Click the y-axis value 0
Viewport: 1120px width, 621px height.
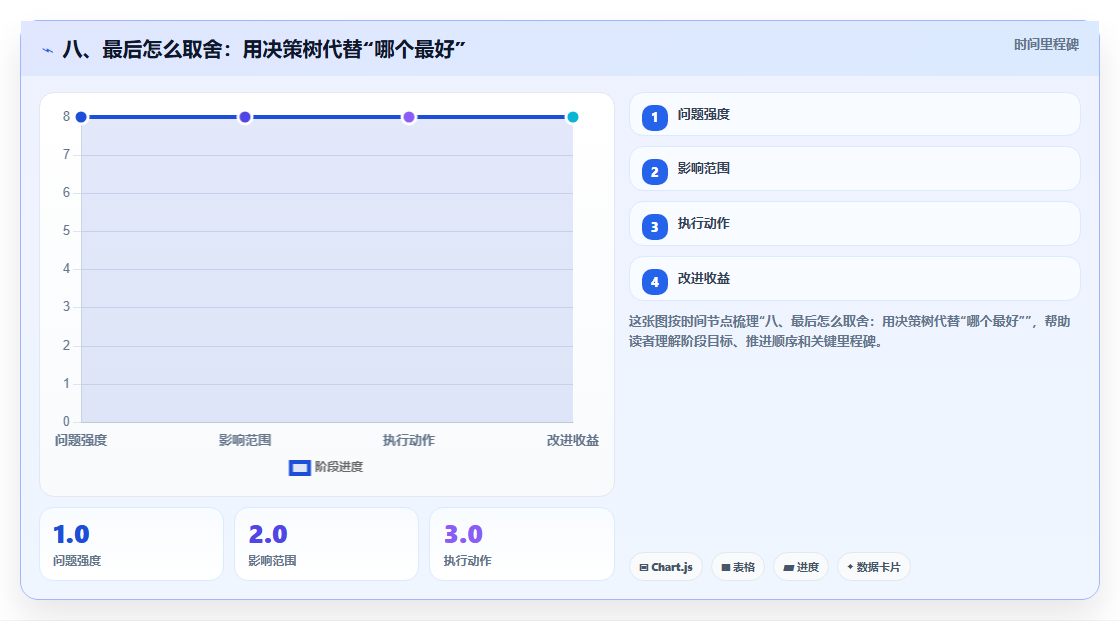66,422
